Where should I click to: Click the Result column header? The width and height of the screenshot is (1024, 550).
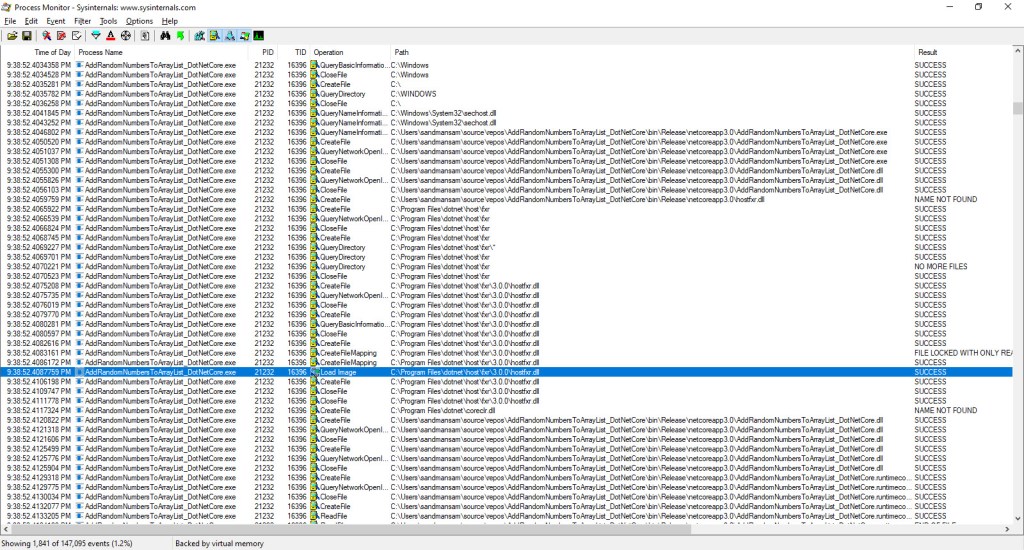click(928, 52)
